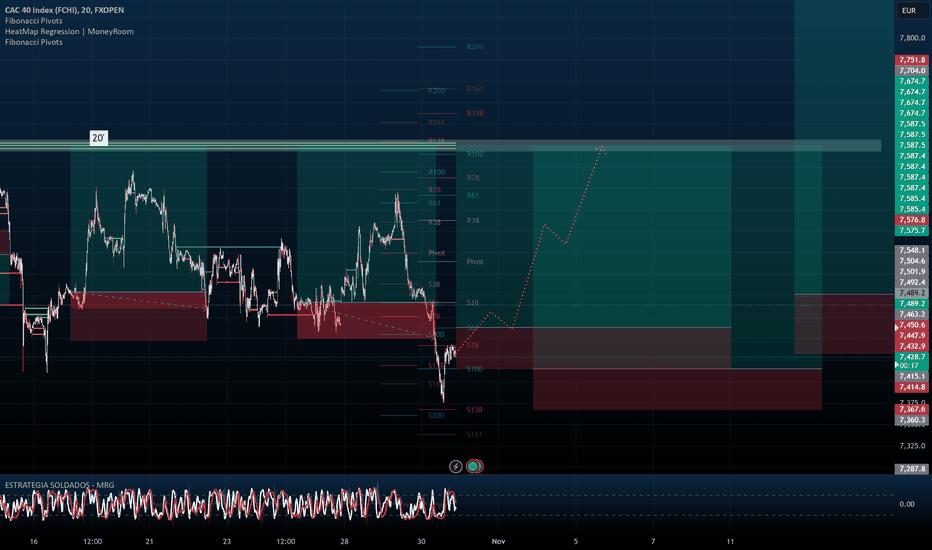Click the 7,501.9 price label
The image size is (932, 550).
912,272
